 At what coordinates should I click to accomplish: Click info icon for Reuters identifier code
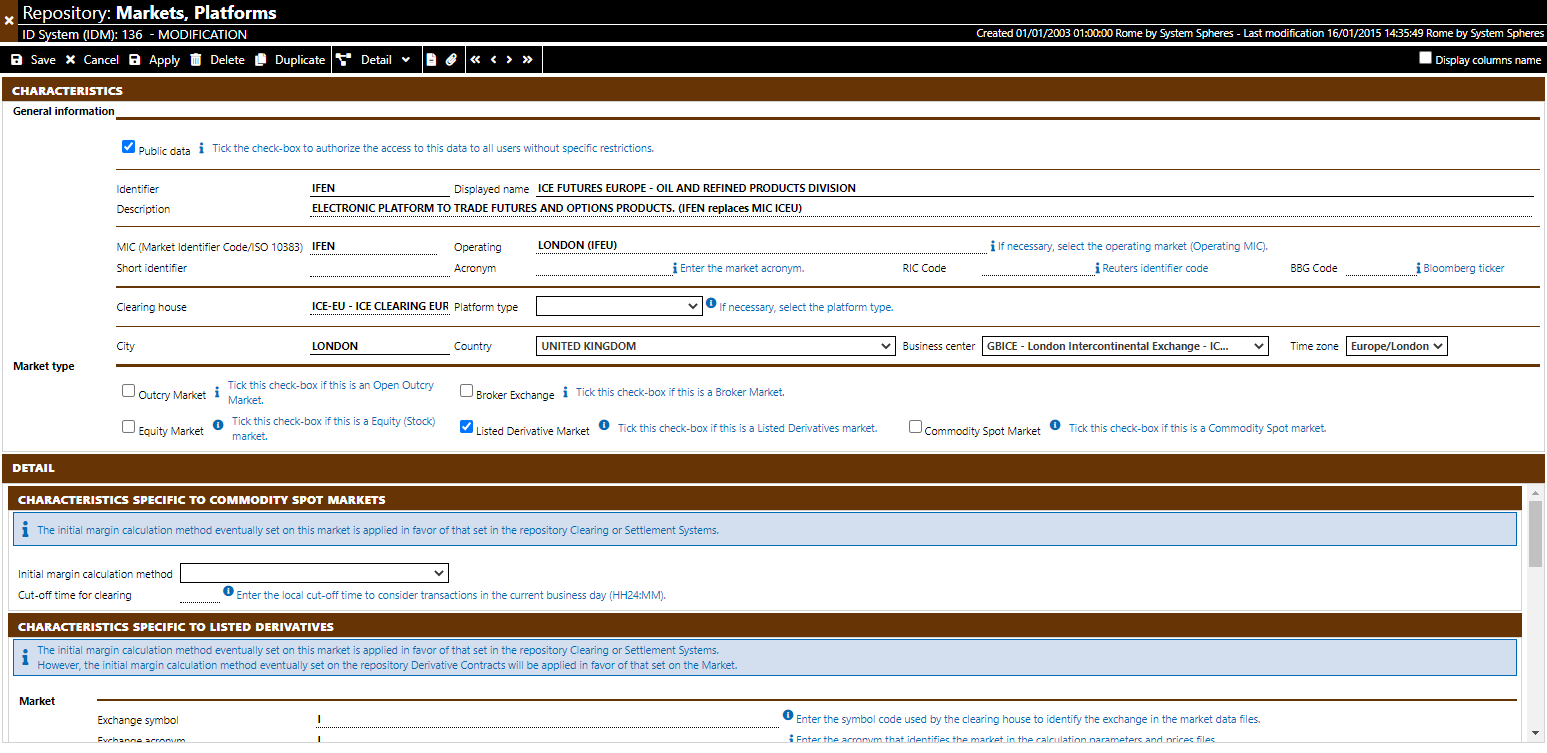click(1098, 268)
